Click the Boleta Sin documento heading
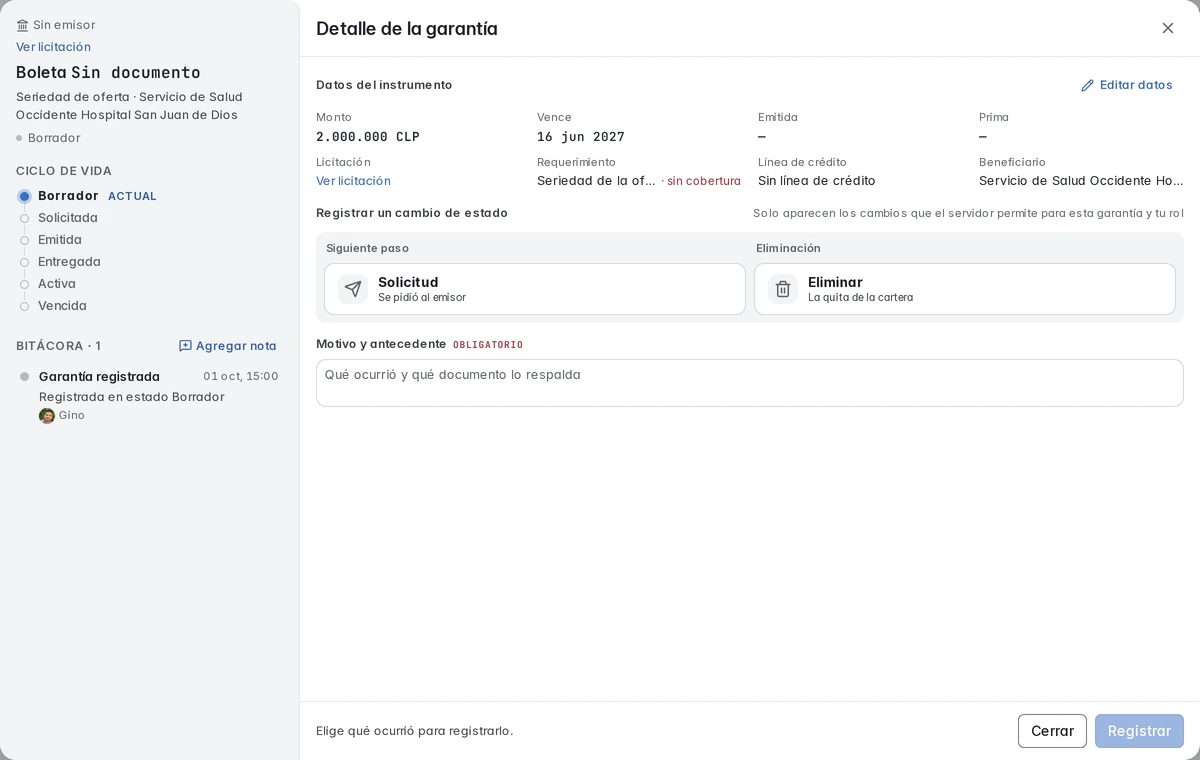 click(x=108, y=72)
